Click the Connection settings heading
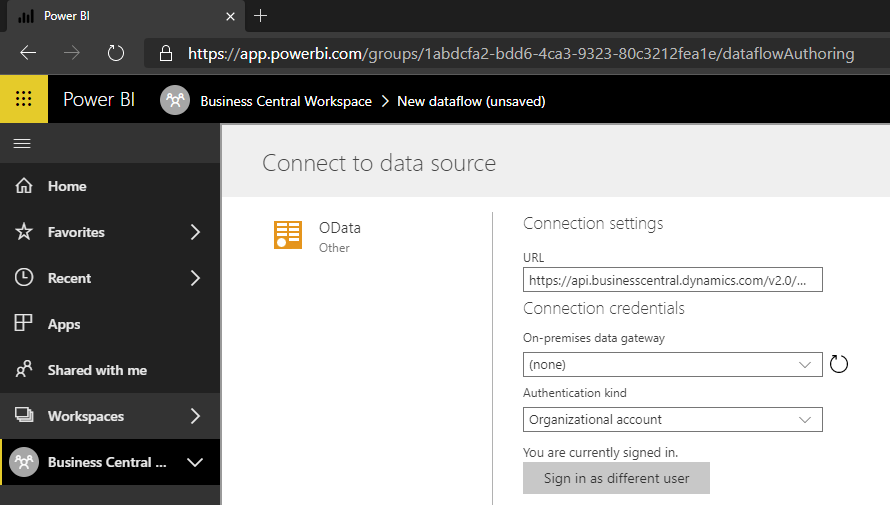 (593, 224)
